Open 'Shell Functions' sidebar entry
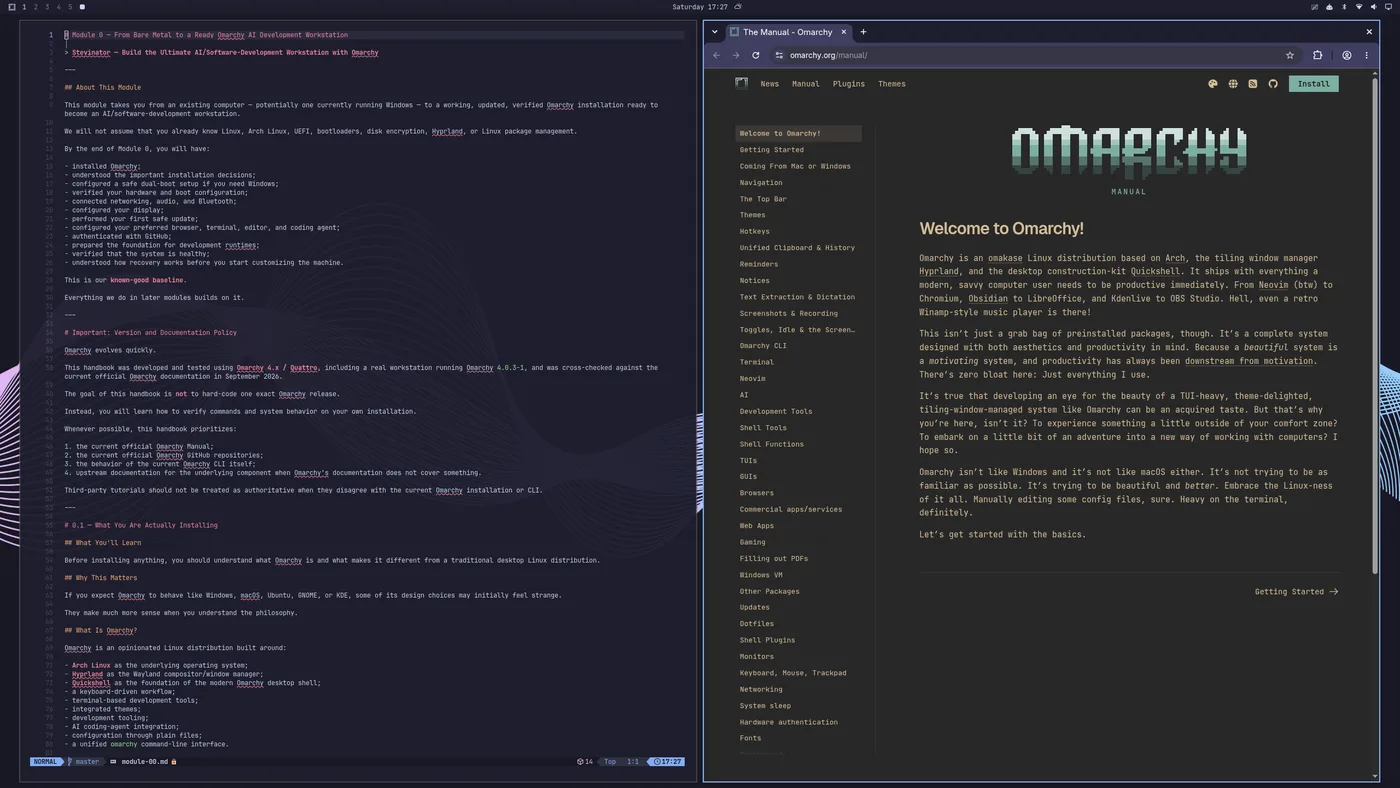This screenshot has width=1400, height=788. point(772,444)
